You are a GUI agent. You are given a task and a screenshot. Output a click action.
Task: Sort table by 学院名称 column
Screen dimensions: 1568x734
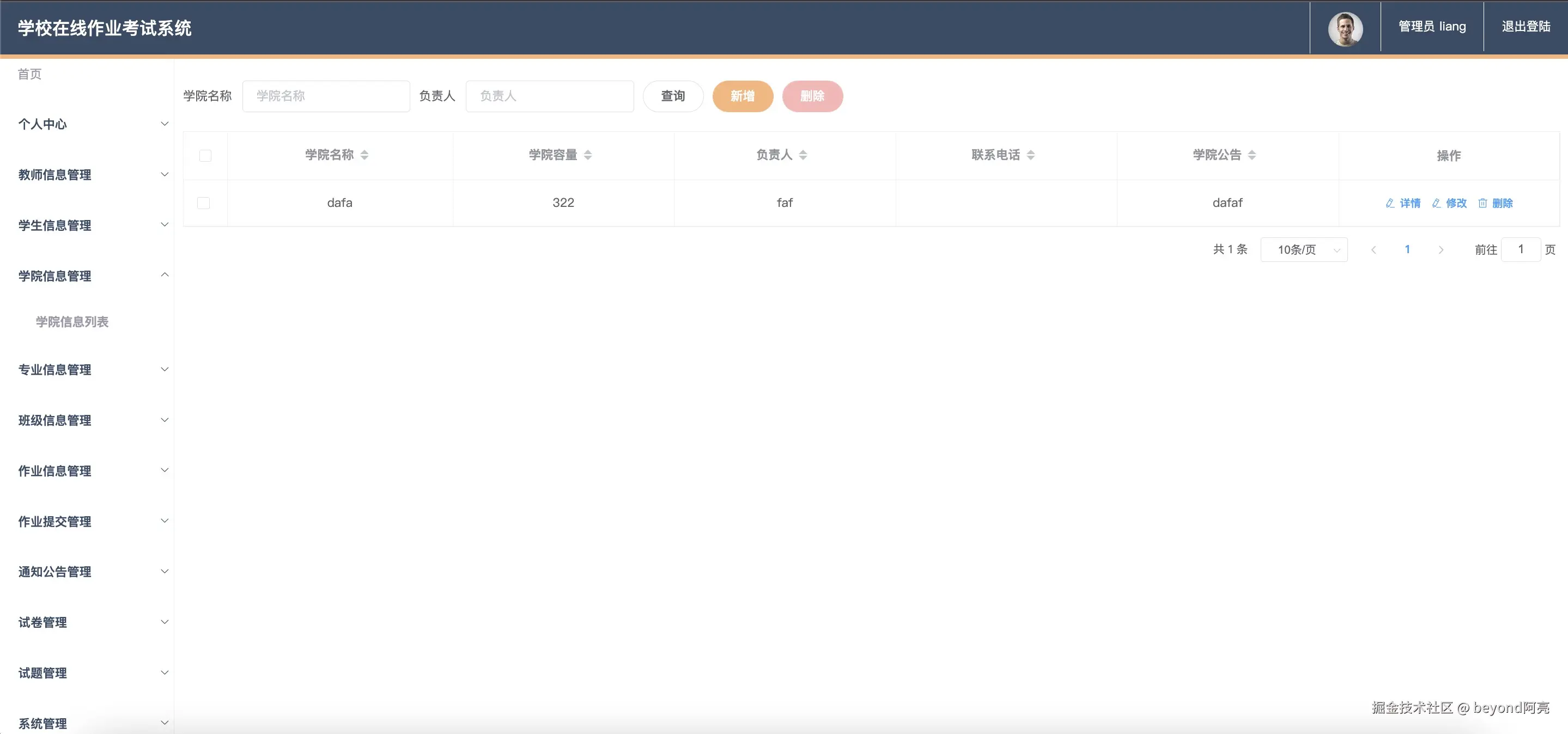[337, 155]
